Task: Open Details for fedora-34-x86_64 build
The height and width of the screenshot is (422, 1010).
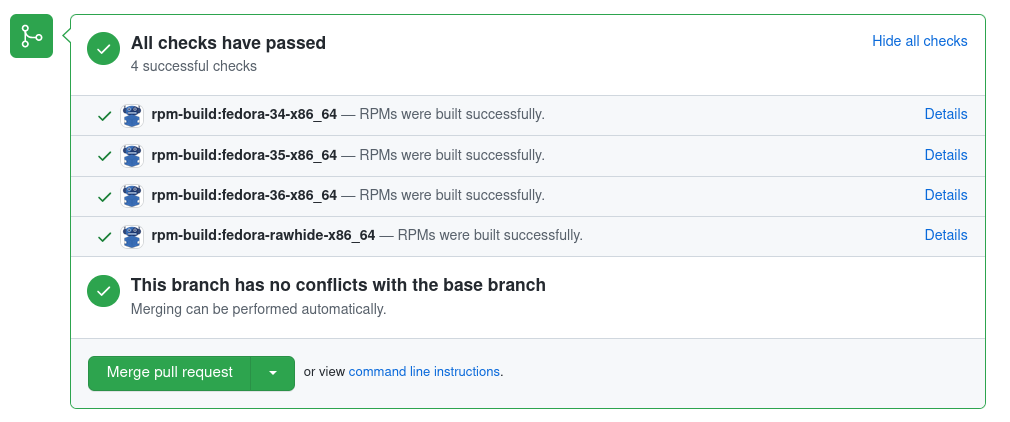Action: (x=945, y=114)
